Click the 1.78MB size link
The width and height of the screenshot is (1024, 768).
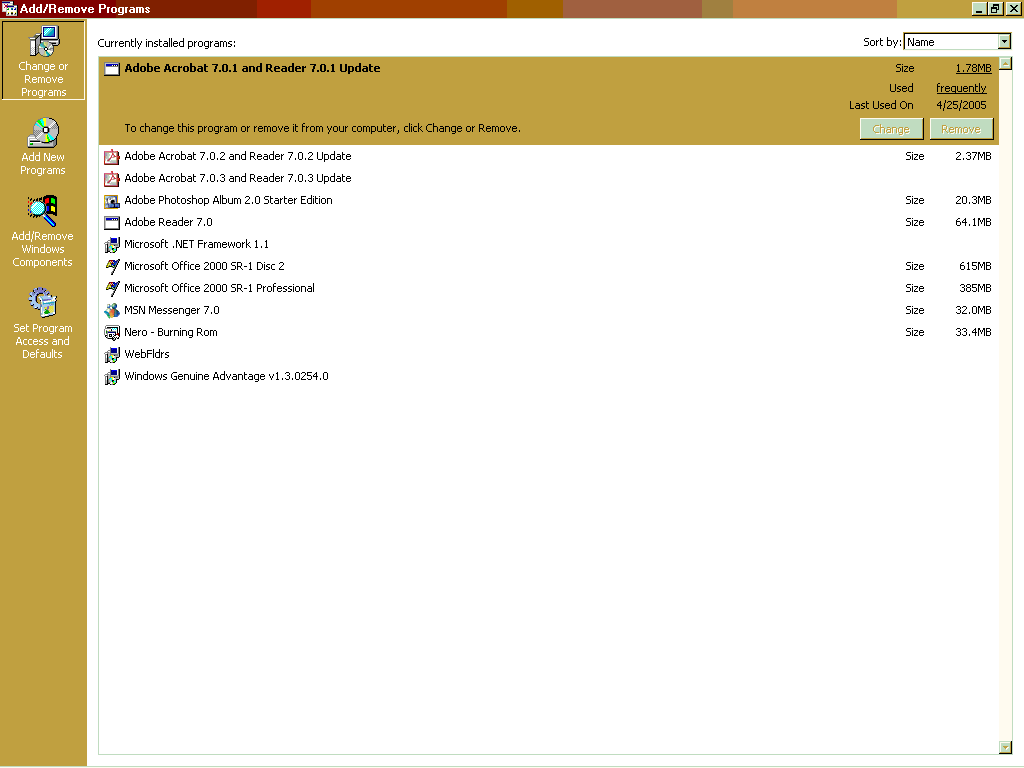point(973,68)
